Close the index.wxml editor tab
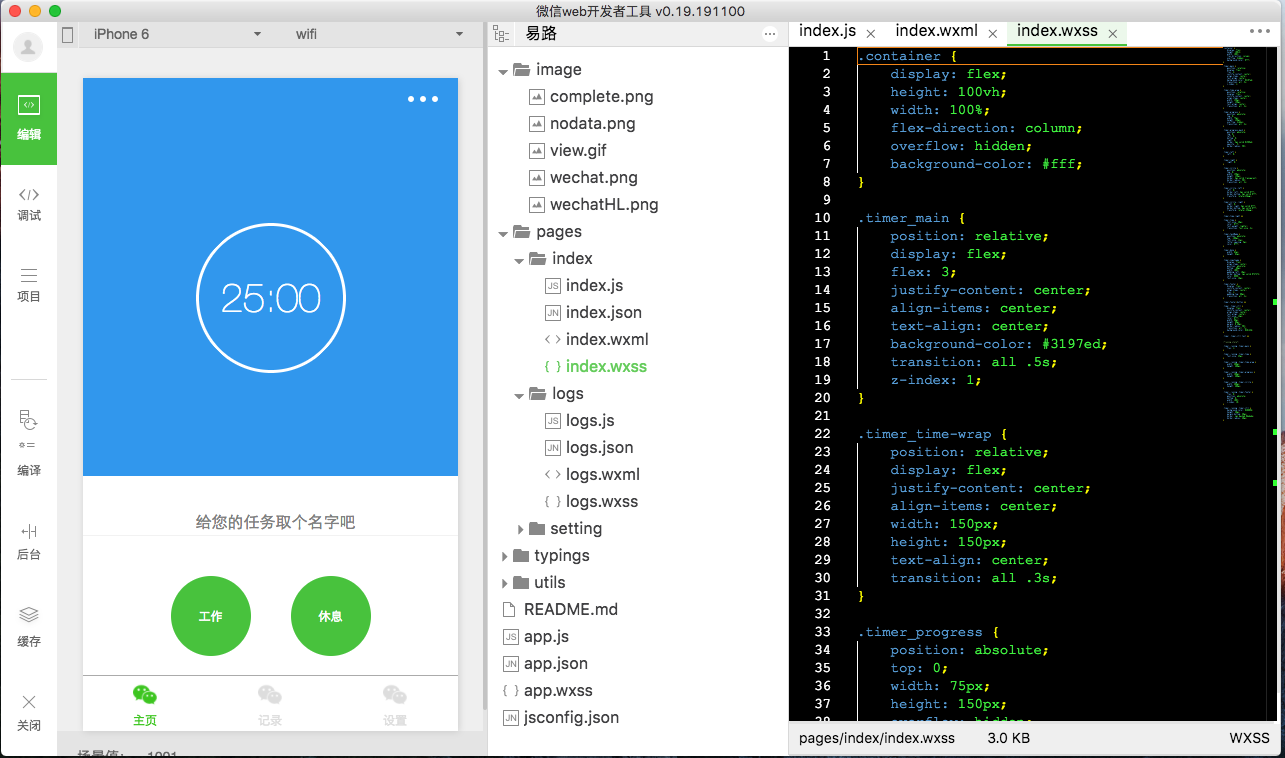Screen dimensions: 1285x758 coord(993,34)
